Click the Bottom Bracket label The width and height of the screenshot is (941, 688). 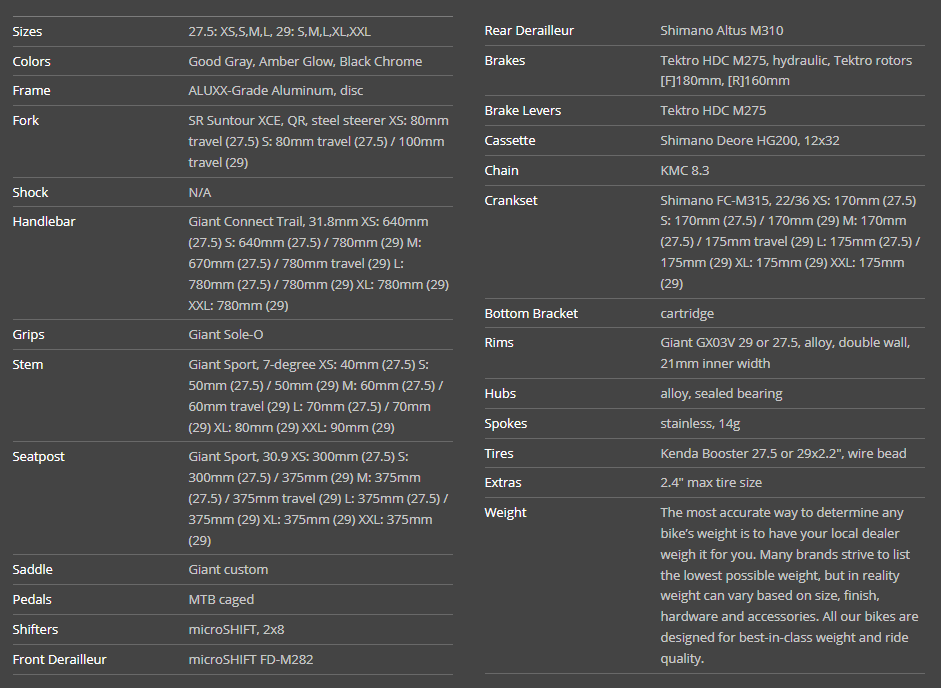click(531, 313)
